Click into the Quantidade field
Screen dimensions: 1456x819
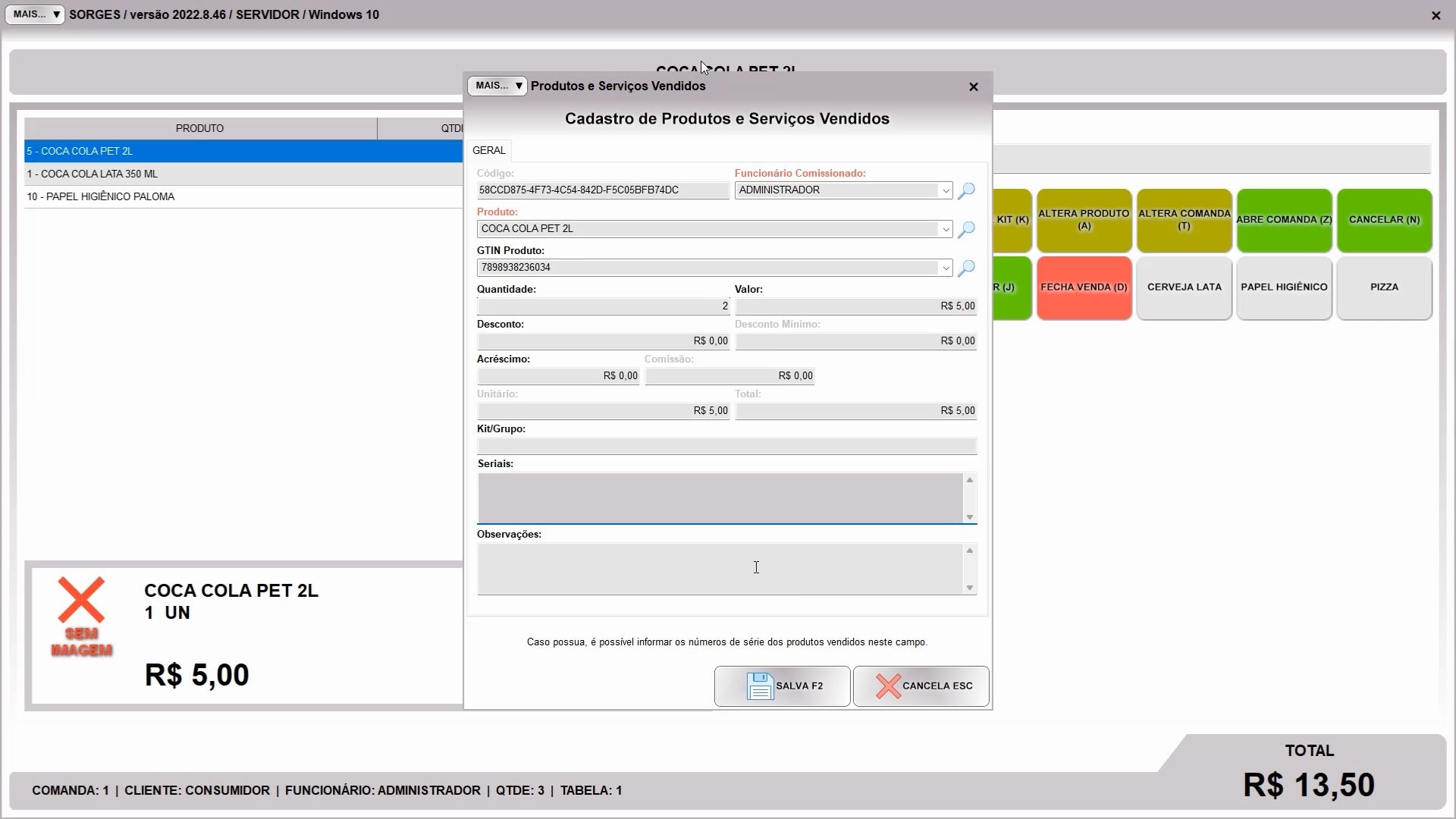pyautogui.click(x=603, y=306)
